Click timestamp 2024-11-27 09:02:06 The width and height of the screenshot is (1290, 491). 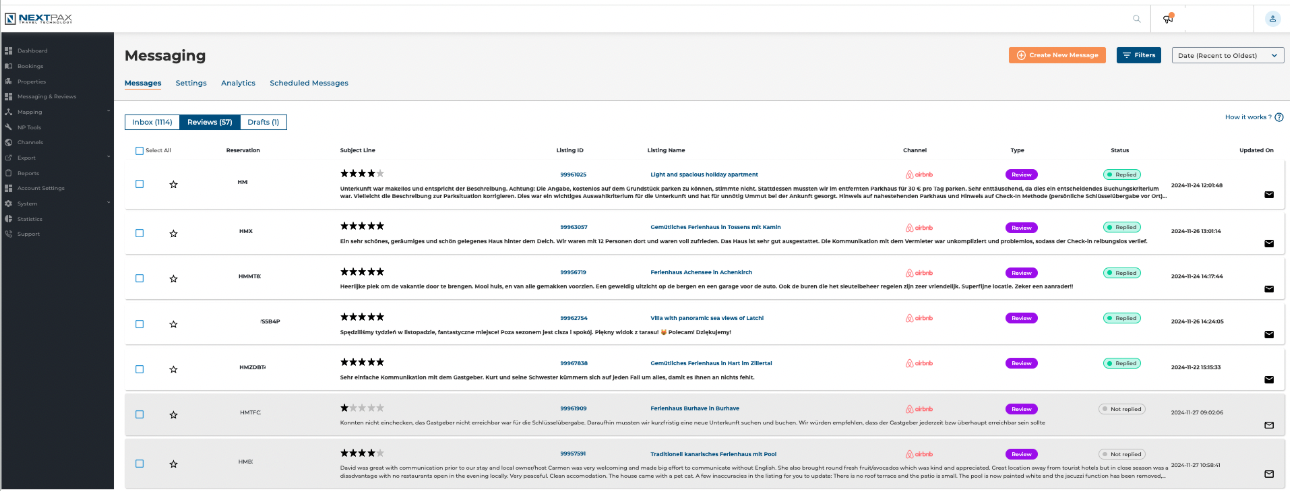[1196, 412]
